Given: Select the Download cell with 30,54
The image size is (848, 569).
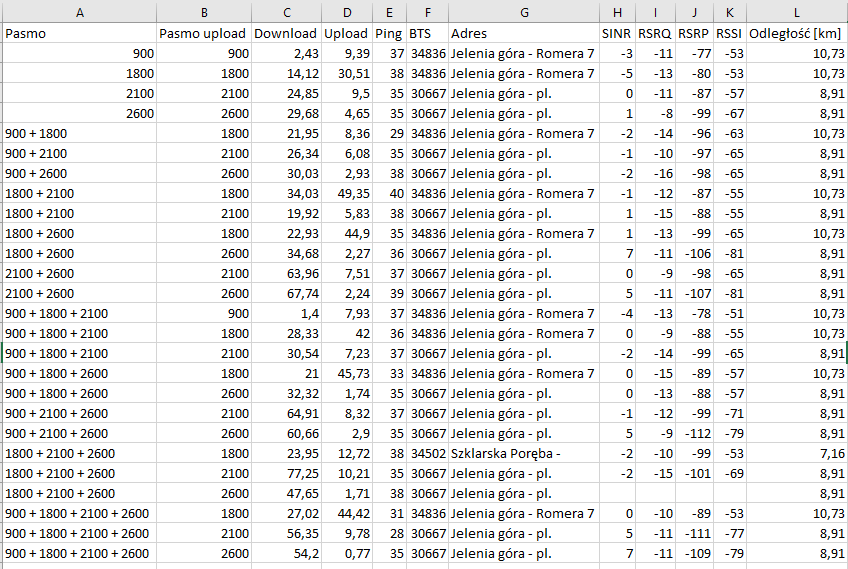Looking at the screenshot, I should (x=287, y=354).
